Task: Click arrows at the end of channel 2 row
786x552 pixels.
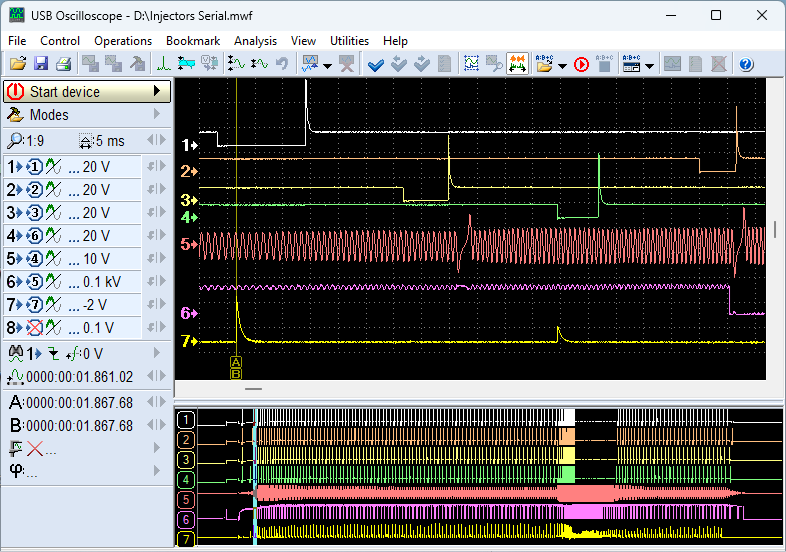Action: click(x=156, y=189)
